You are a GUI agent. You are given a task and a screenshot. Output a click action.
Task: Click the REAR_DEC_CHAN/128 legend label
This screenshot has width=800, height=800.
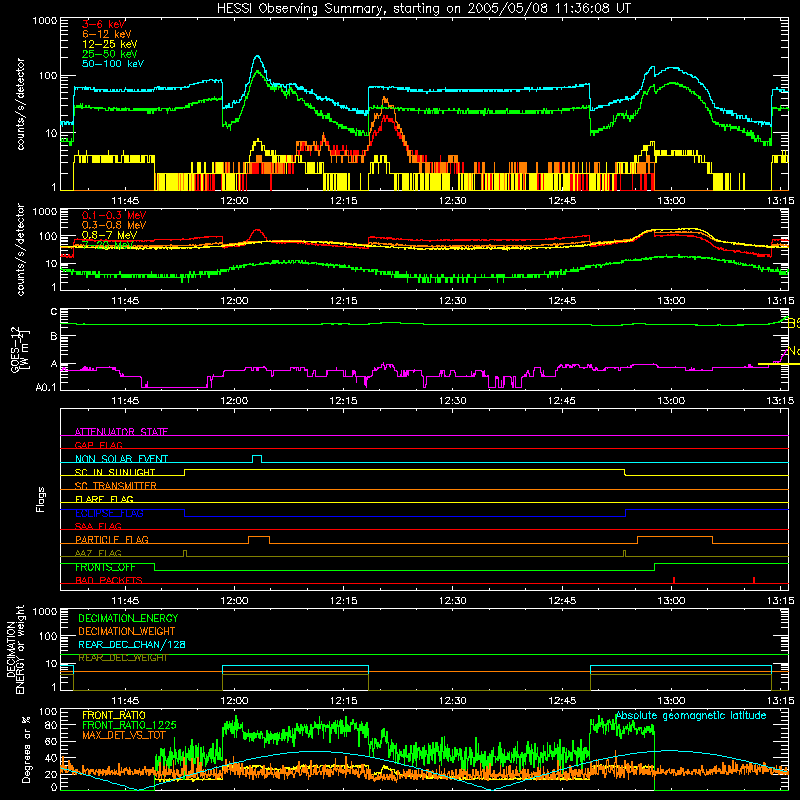pyautogui.click(x=132, y=644)
